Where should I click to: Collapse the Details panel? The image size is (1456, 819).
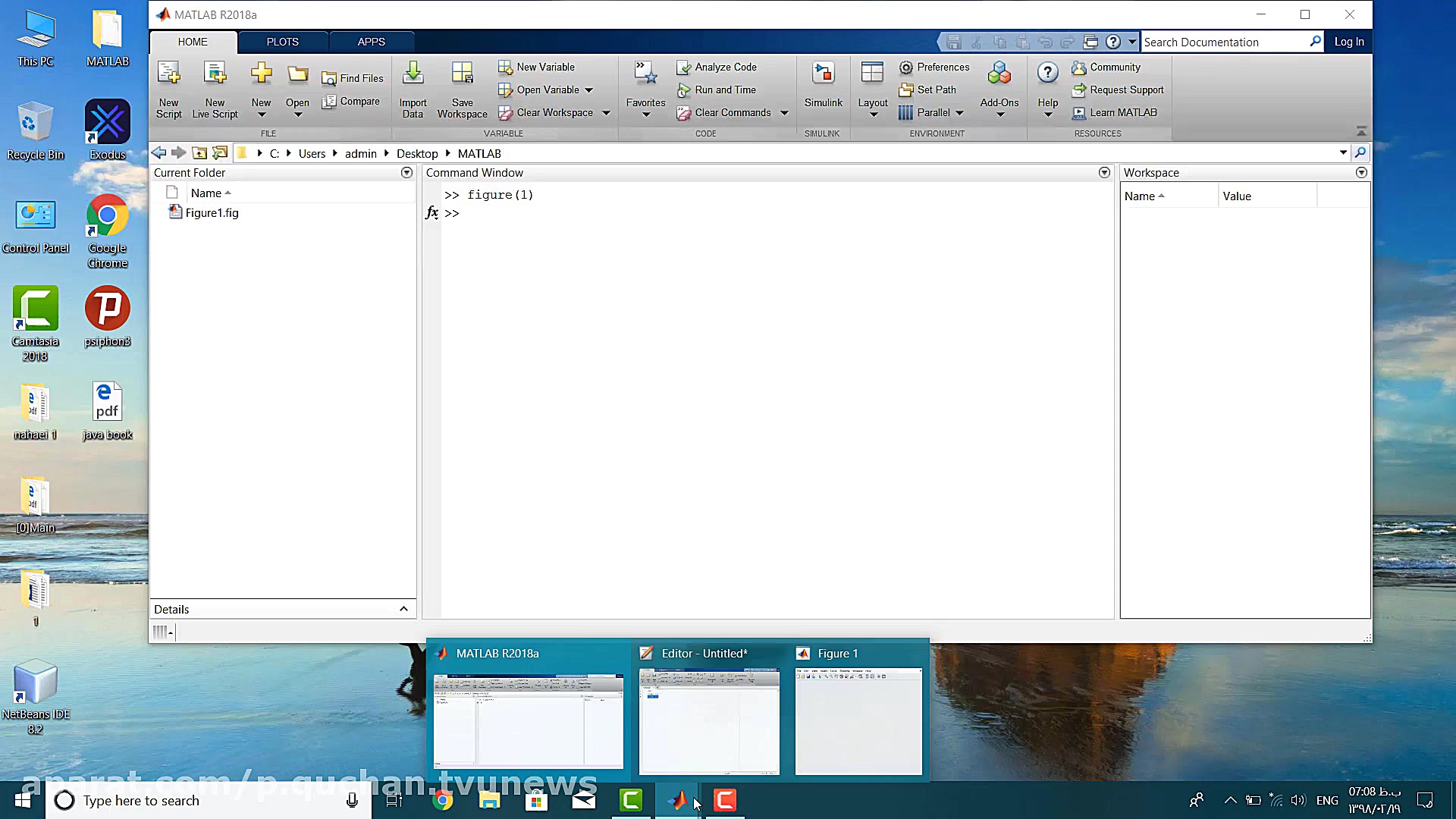point(403,609)
